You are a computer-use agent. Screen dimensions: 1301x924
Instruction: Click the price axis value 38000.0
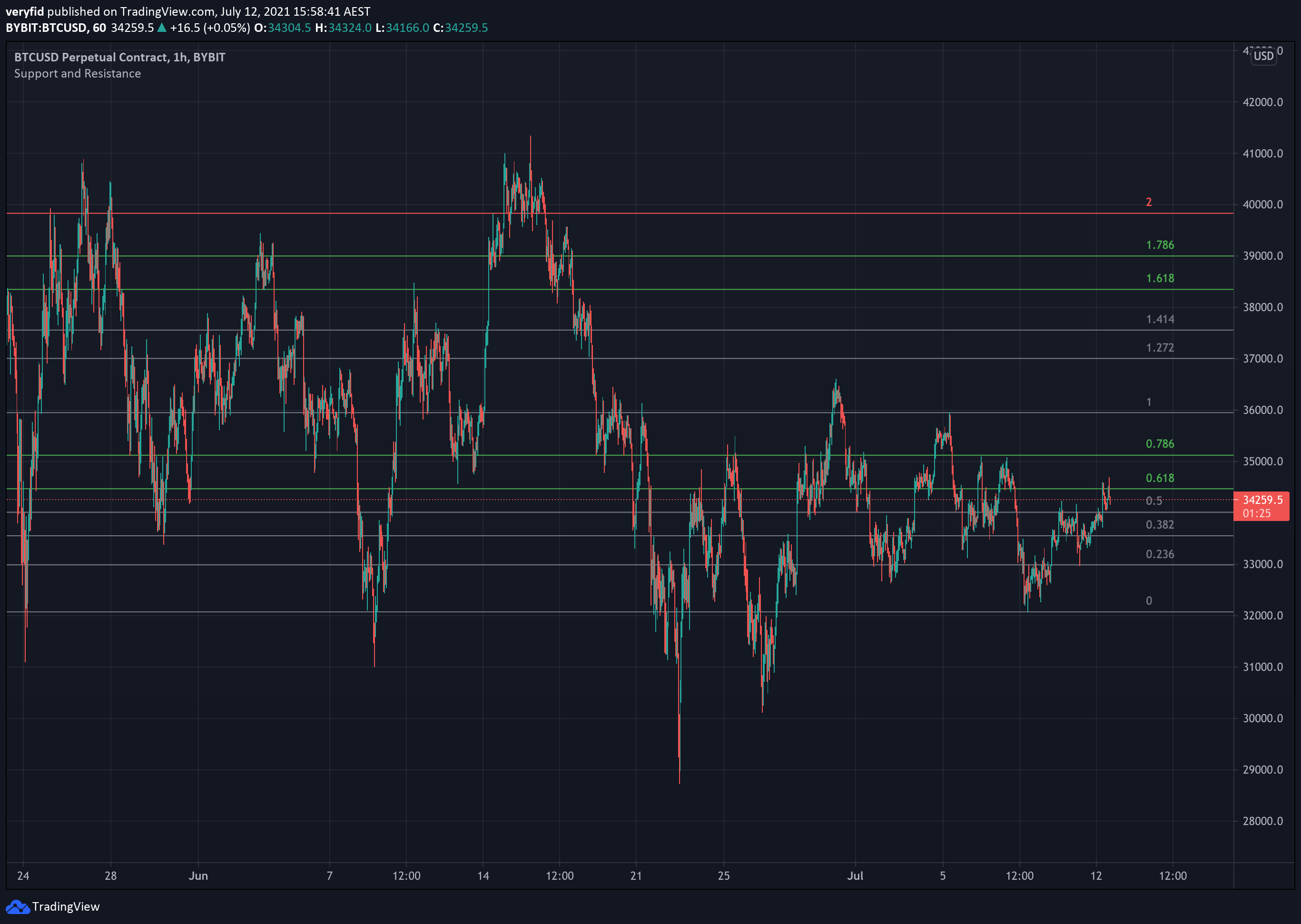1263,307
